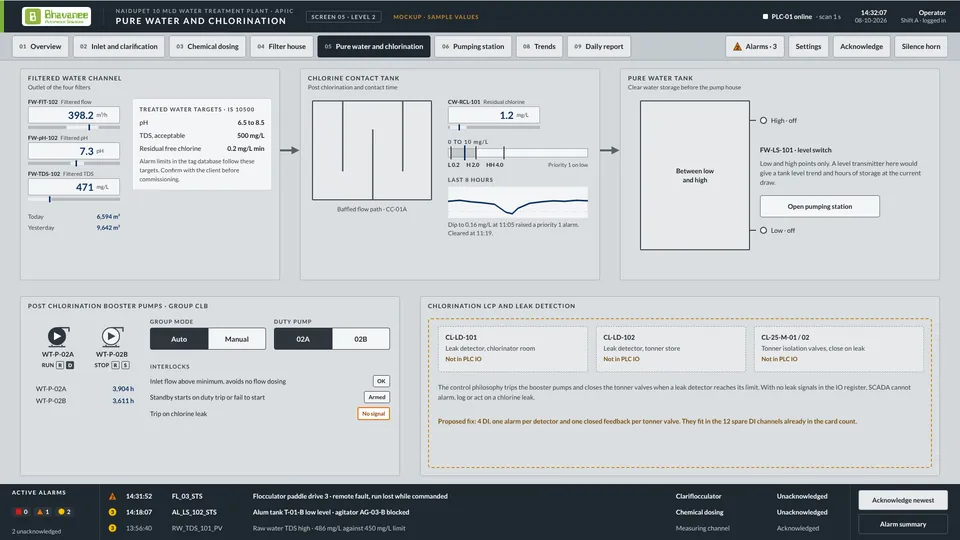Click the CW-RCL-101 residual chlorine value 1.2
Viewport: 960px width, 540px height.
tap(494, 115)
